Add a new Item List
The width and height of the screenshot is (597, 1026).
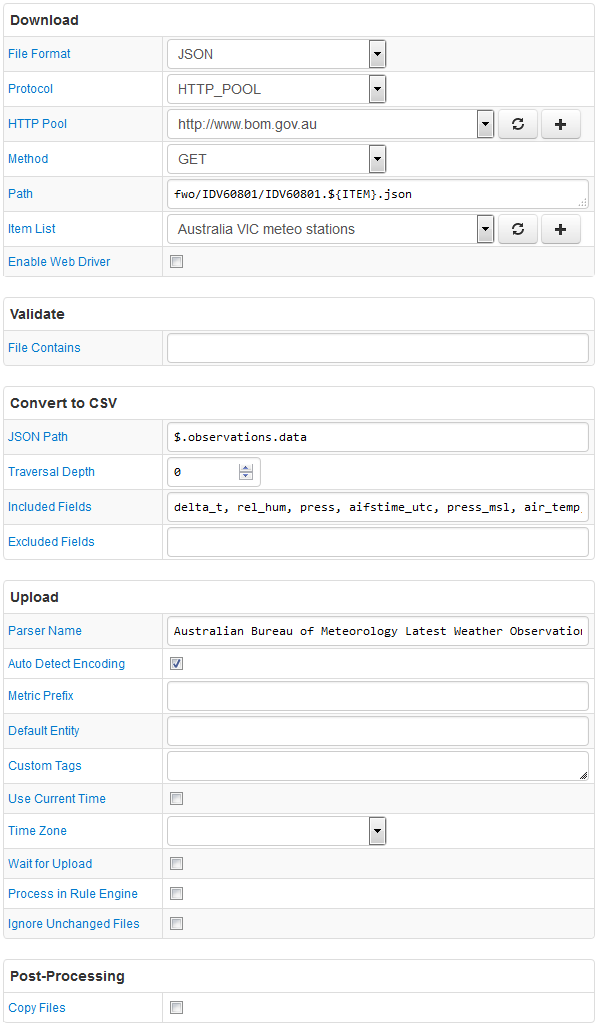click(x=560, y=229)
